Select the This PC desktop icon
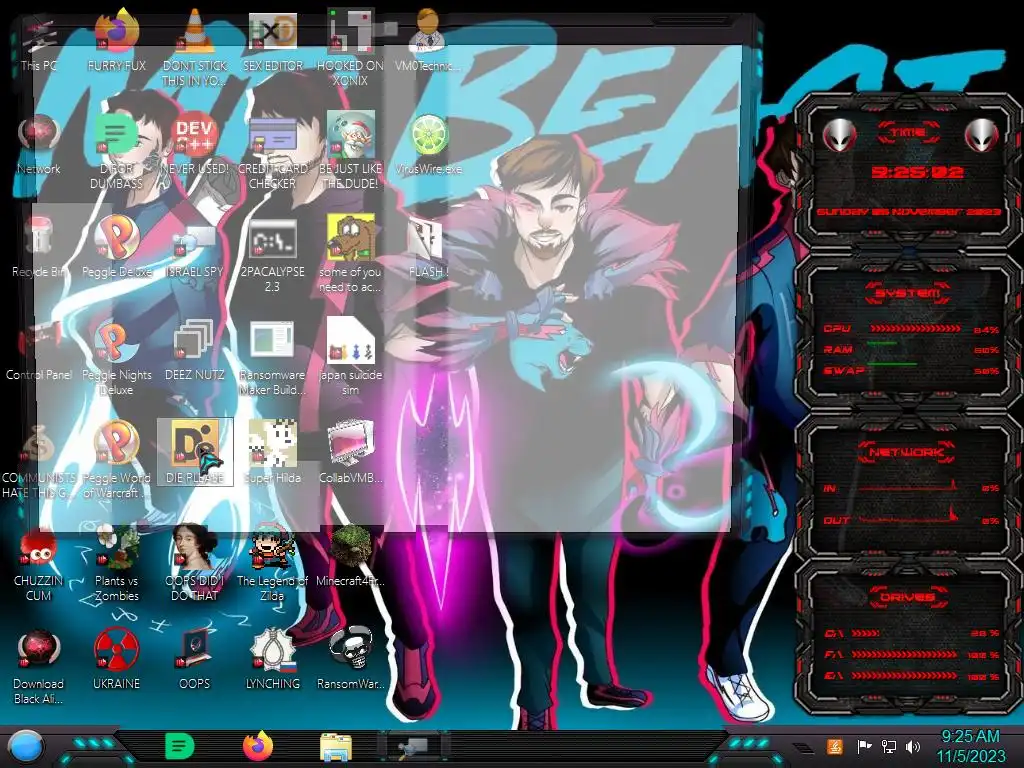Viewport: 1024px width, 768px height. click(39, 40)
